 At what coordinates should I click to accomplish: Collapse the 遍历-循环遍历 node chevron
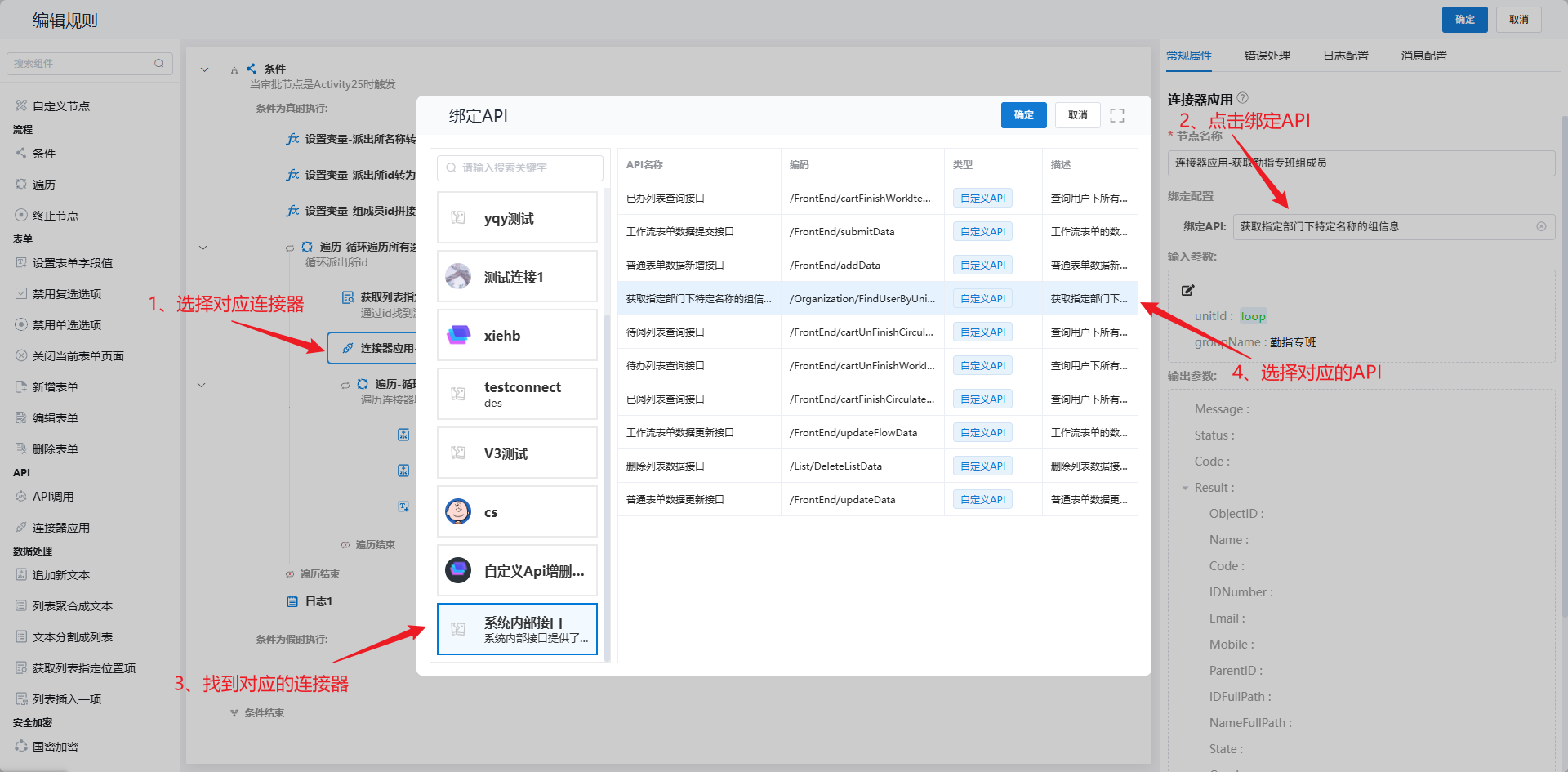[x=203, y=247]
